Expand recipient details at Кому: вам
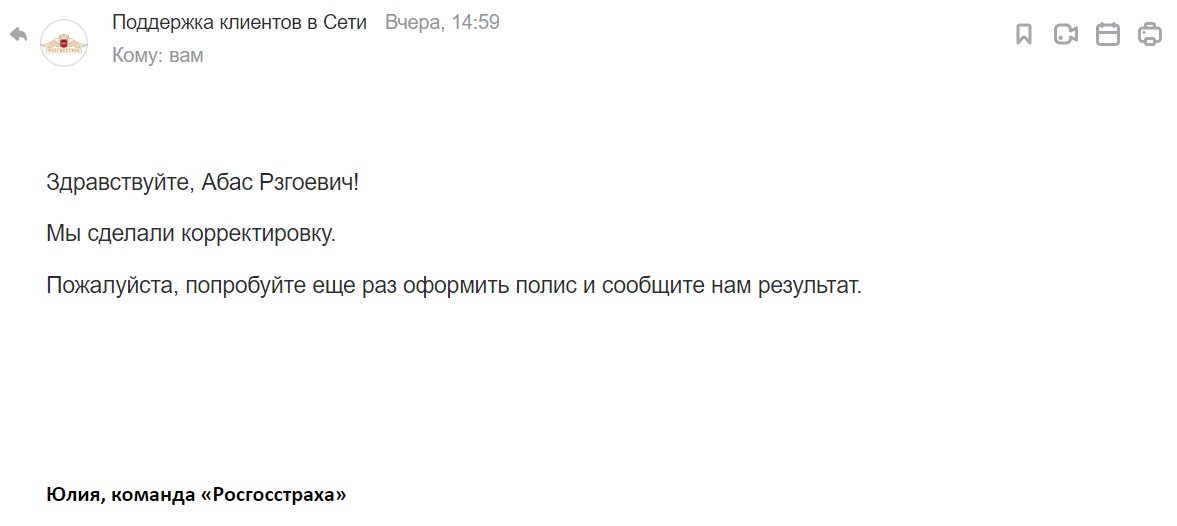 [x=158, y=56]
